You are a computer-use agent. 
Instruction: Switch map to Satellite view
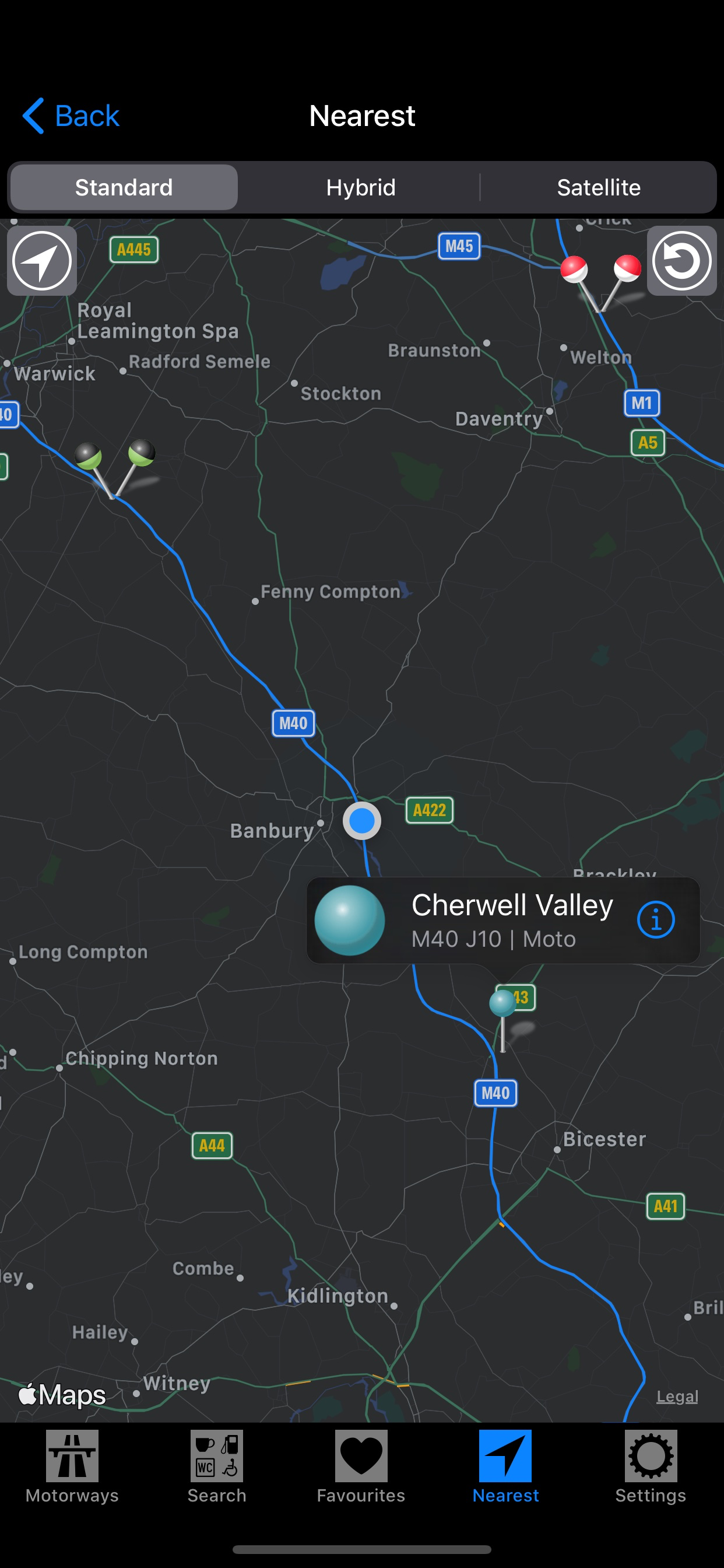pos(599,187)
